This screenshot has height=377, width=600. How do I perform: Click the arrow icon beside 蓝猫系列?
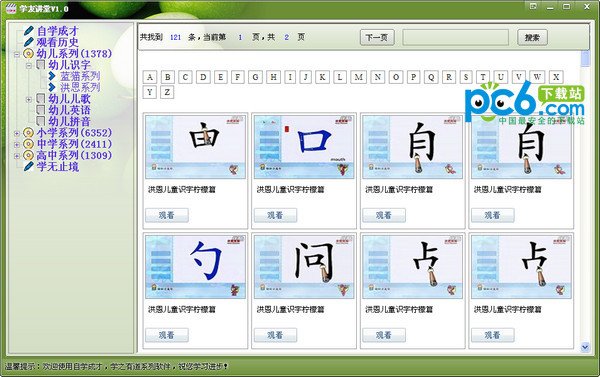52,76
